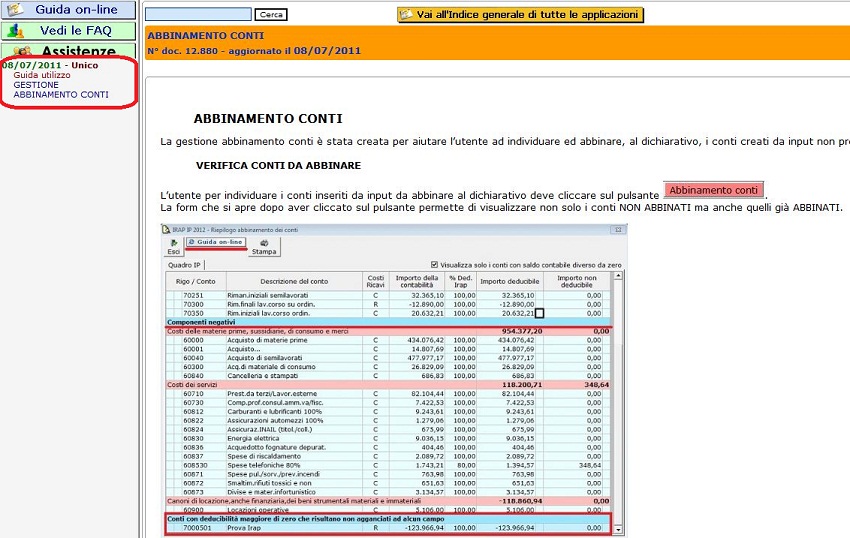Click Guida on-line in embedded IRAP window
Screen dimensions: 850x538
click(x=216, y=242)
